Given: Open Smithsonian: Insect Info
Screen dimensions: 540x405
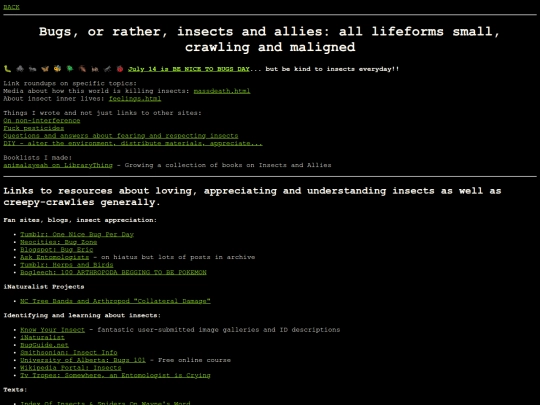Looking at the screenshot, I should [x=69, y=353].
